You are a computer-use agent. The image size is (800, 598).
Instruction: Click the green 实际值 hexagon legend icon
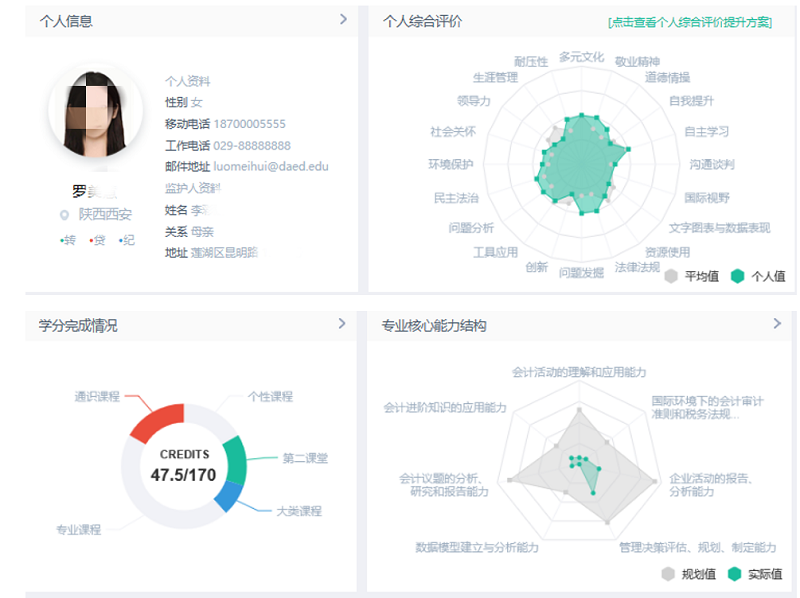(x=735, y=574)
